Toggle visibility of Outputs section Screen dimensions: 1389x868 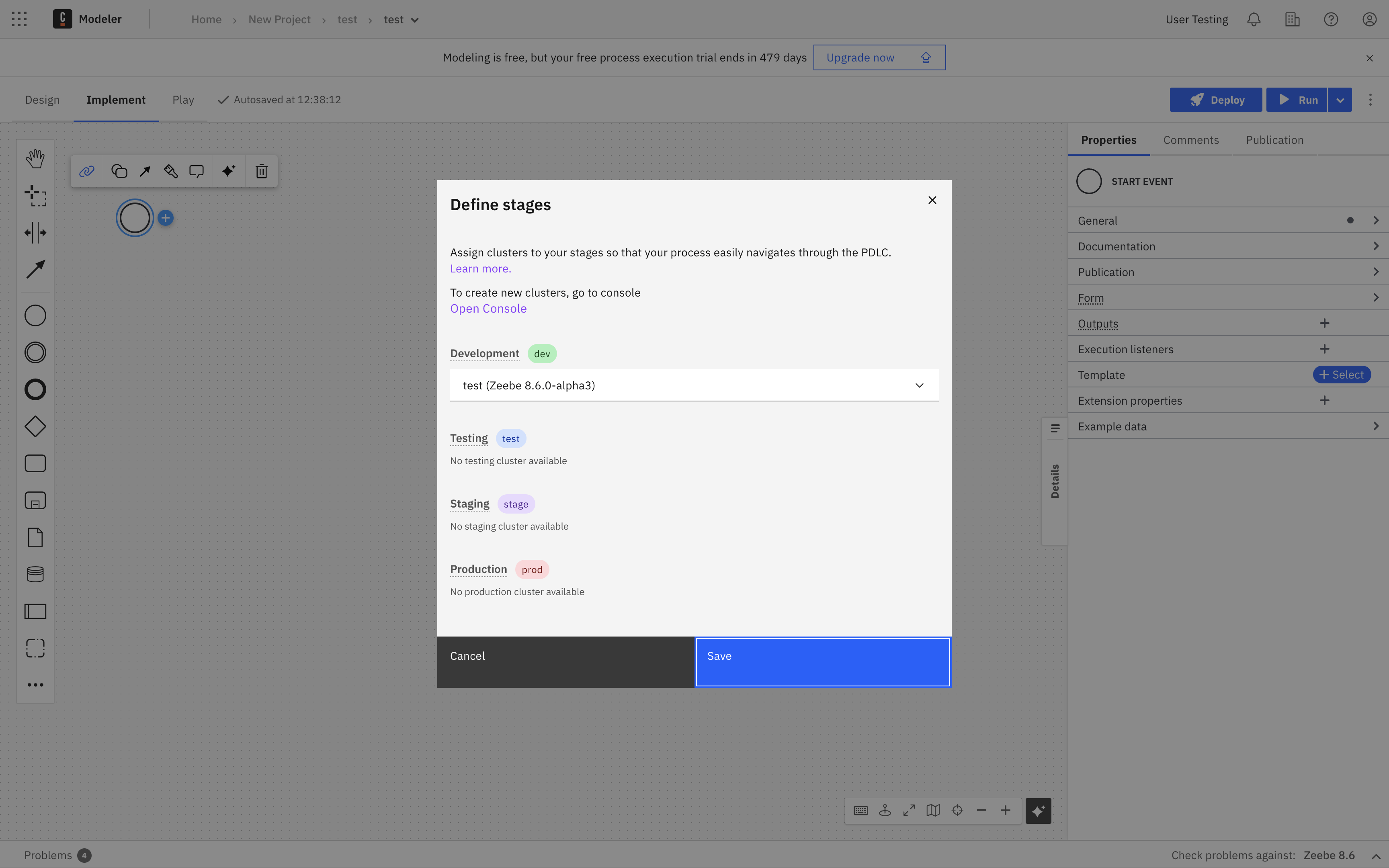tap(1097, 322)
